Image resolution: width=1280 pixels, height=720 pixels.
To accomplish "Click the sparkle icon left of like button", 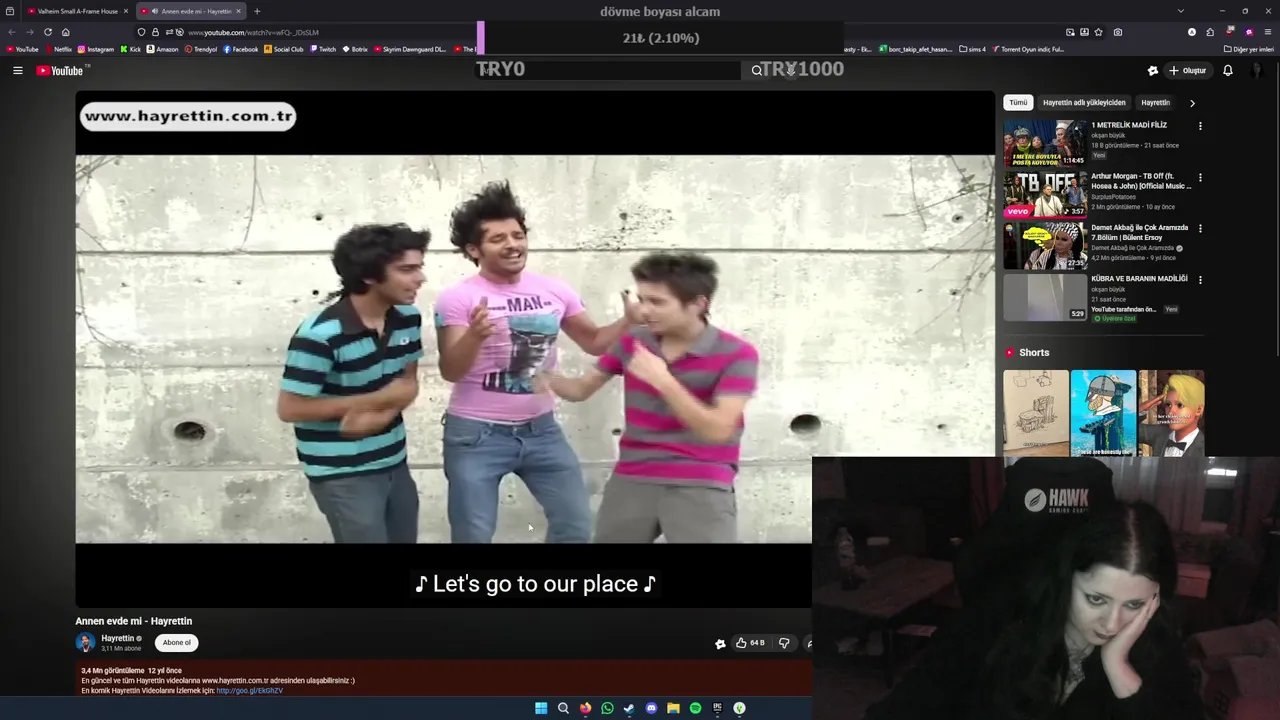I will (720, 643).
